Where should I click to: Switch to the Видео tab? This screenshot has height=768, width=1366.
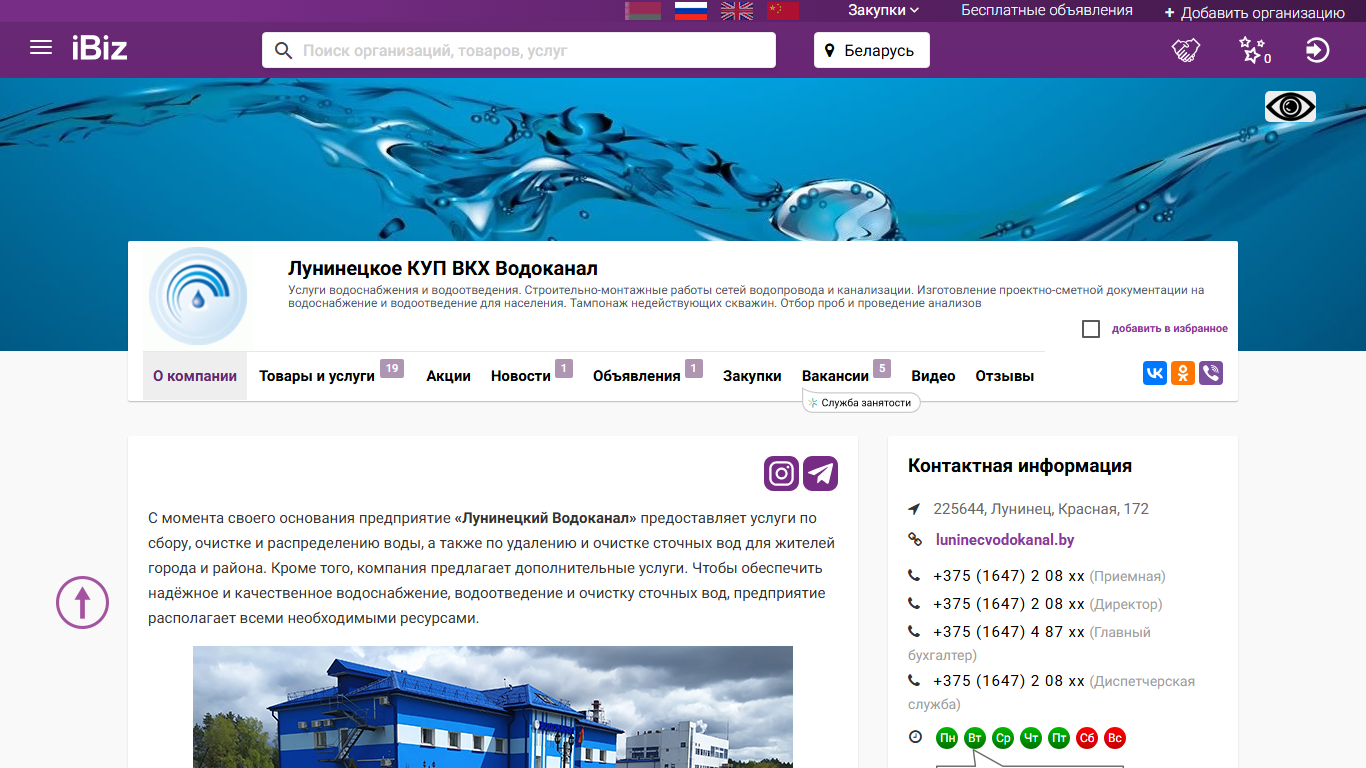point(933,376)
